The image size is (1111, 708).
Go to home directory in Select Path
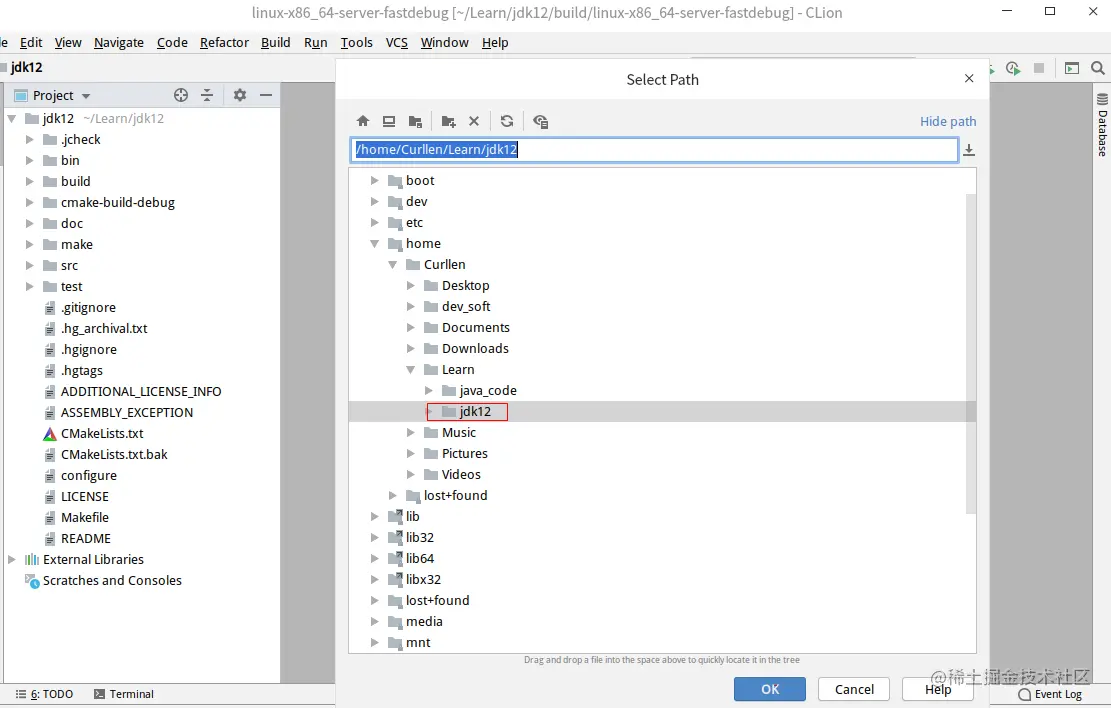coord(363,121)
